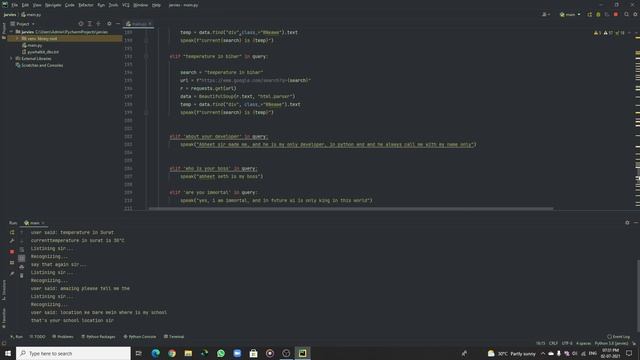Open the View menu
Image resolution: width=640 pixels, height=360 pixels.
pyautogui.click(x=37, y=5)
